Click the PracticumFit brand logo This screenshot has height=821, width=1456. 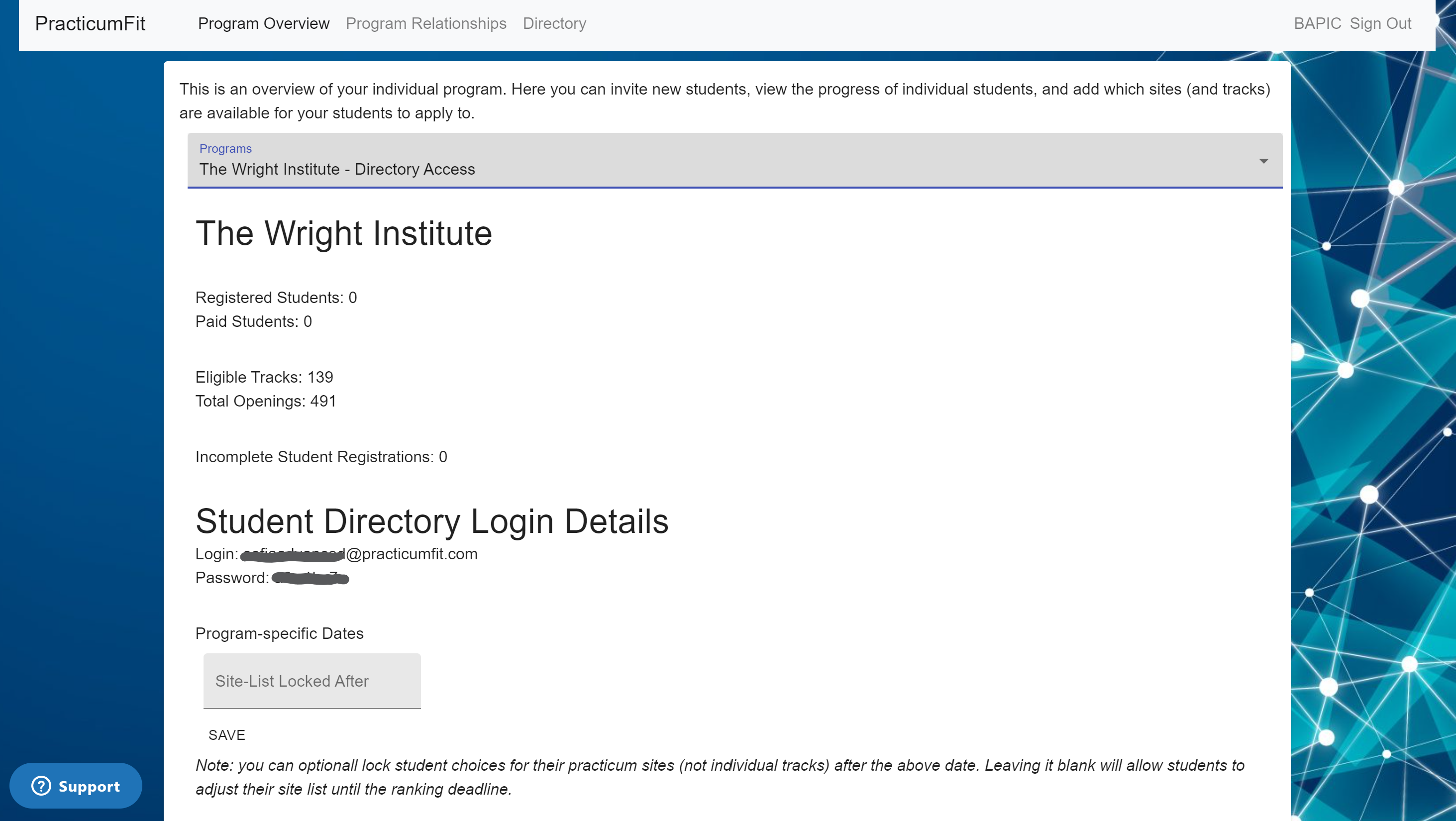click(90, 24)
